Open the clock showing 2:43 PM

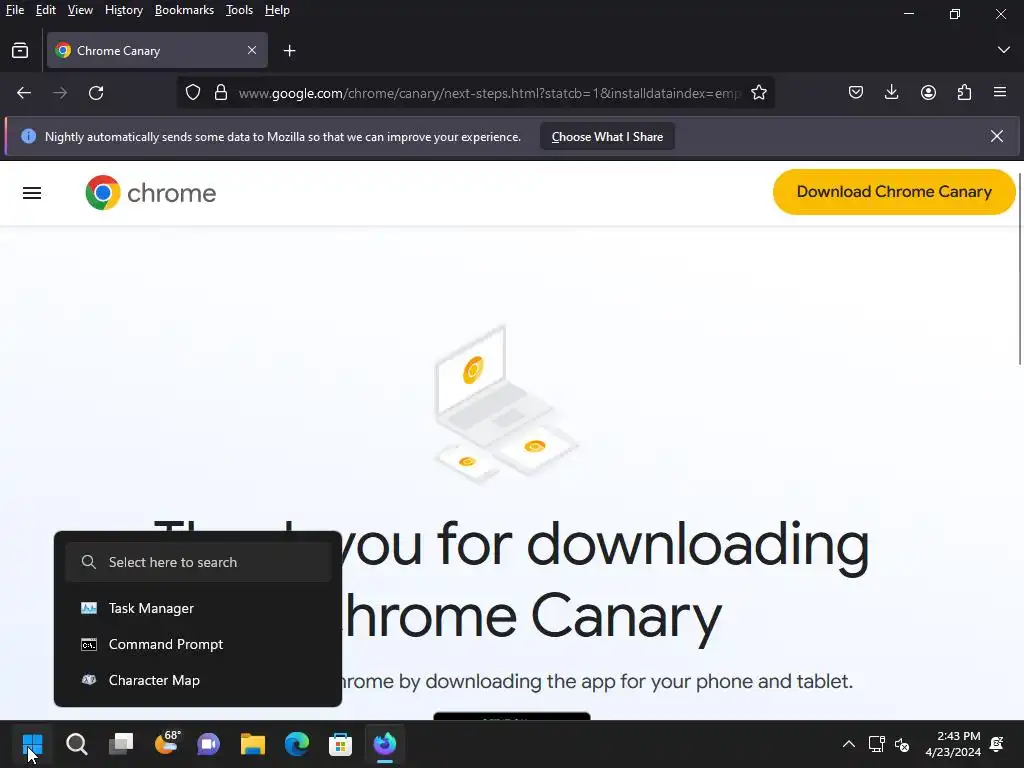point(953,744)
